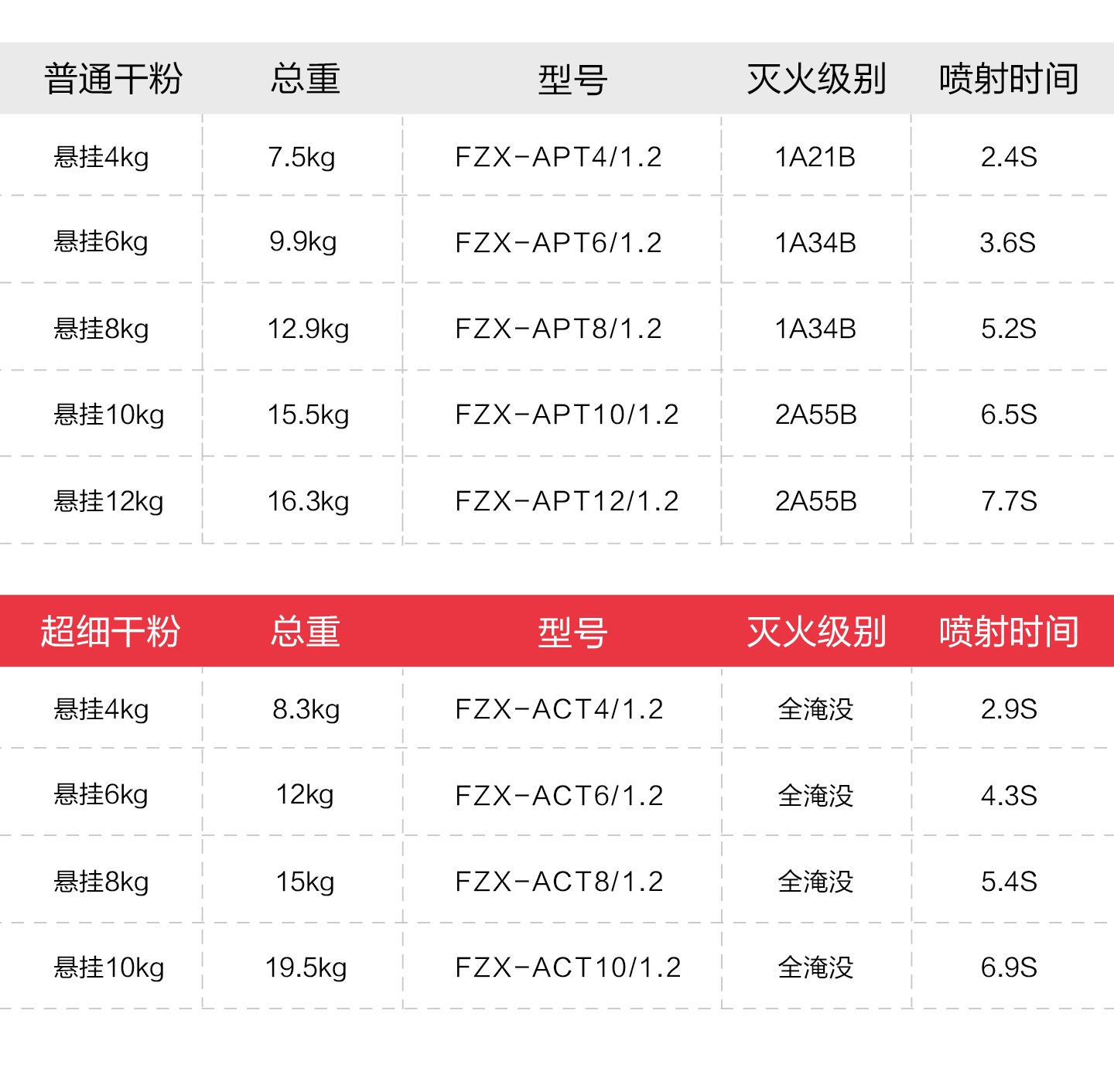Select the 19.5kg total weight cell
1114x1092 pixels.
pyautogui.click(x=306, y=967)
